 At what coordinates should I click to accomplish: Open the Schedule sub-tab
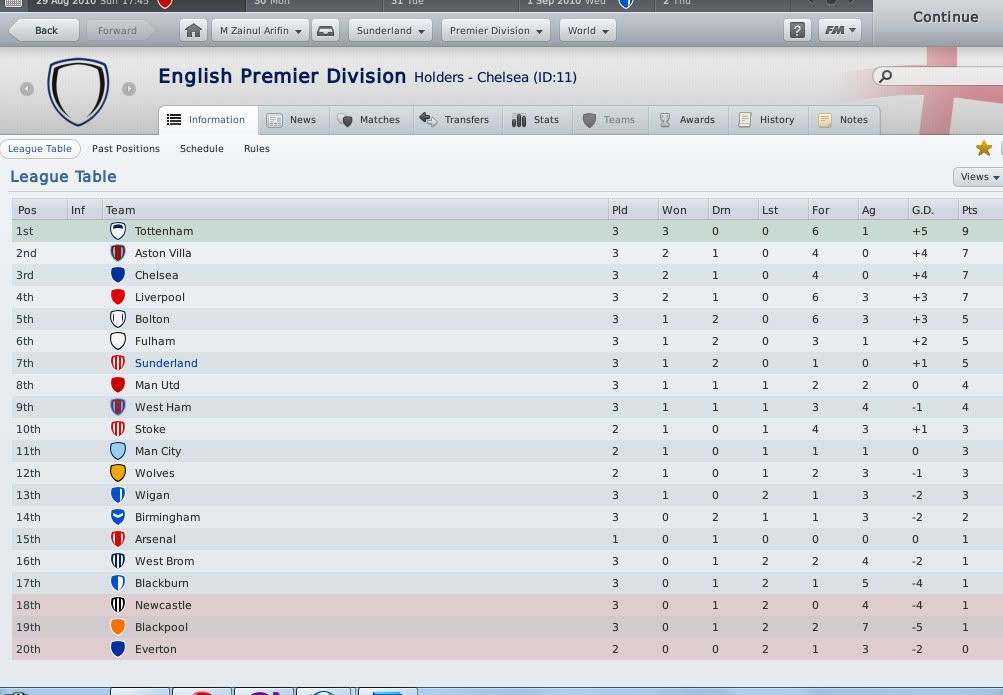[x=202, y=149]
